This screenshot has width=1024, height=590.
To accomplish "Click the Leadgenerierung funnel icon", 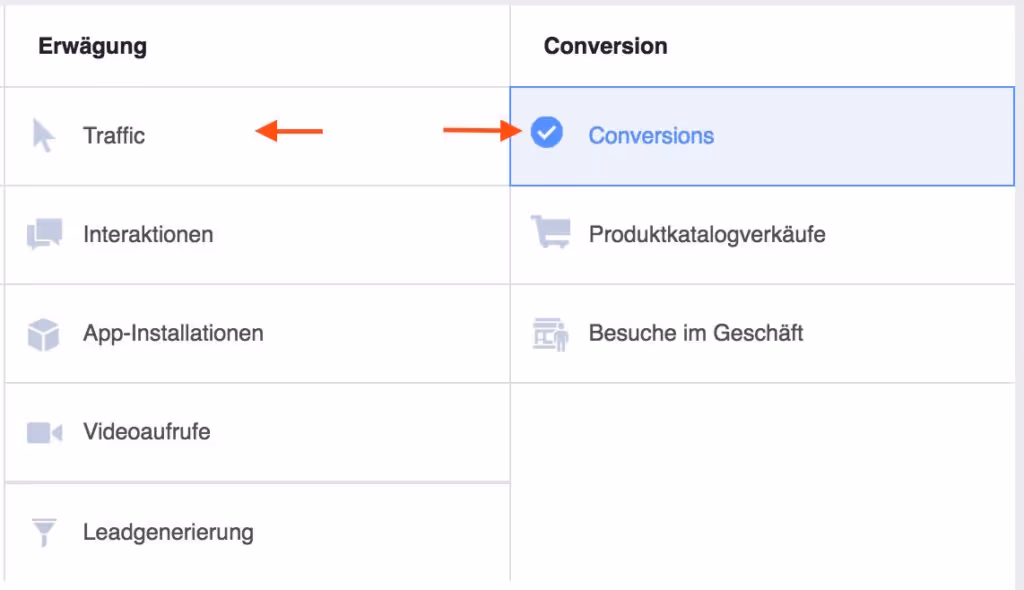I will pos(44,532).
